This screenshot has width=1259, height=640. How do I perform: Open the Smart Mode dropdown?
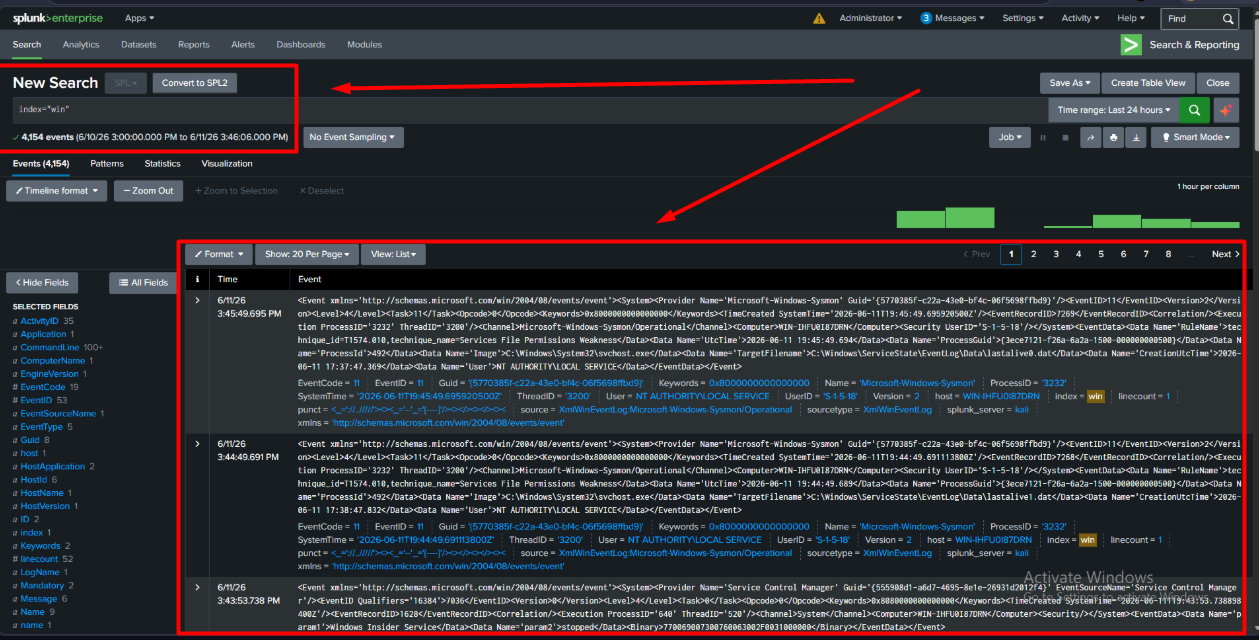pyautogui.click(x=1195, y=137)
